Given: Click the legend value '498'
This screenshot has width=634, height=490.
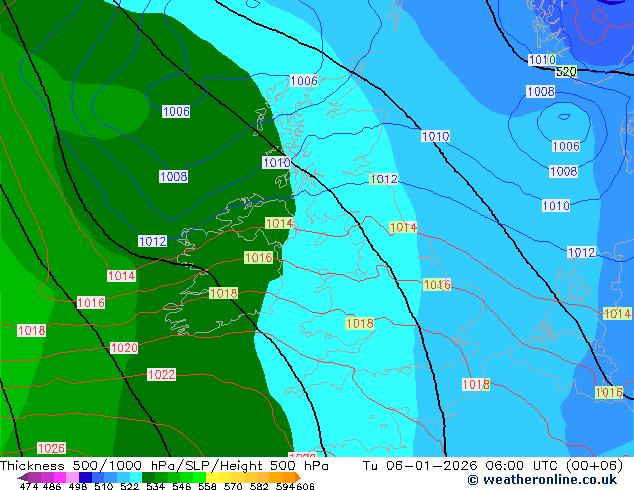Looking at the screenshot, I should click(x=78, y=486).
